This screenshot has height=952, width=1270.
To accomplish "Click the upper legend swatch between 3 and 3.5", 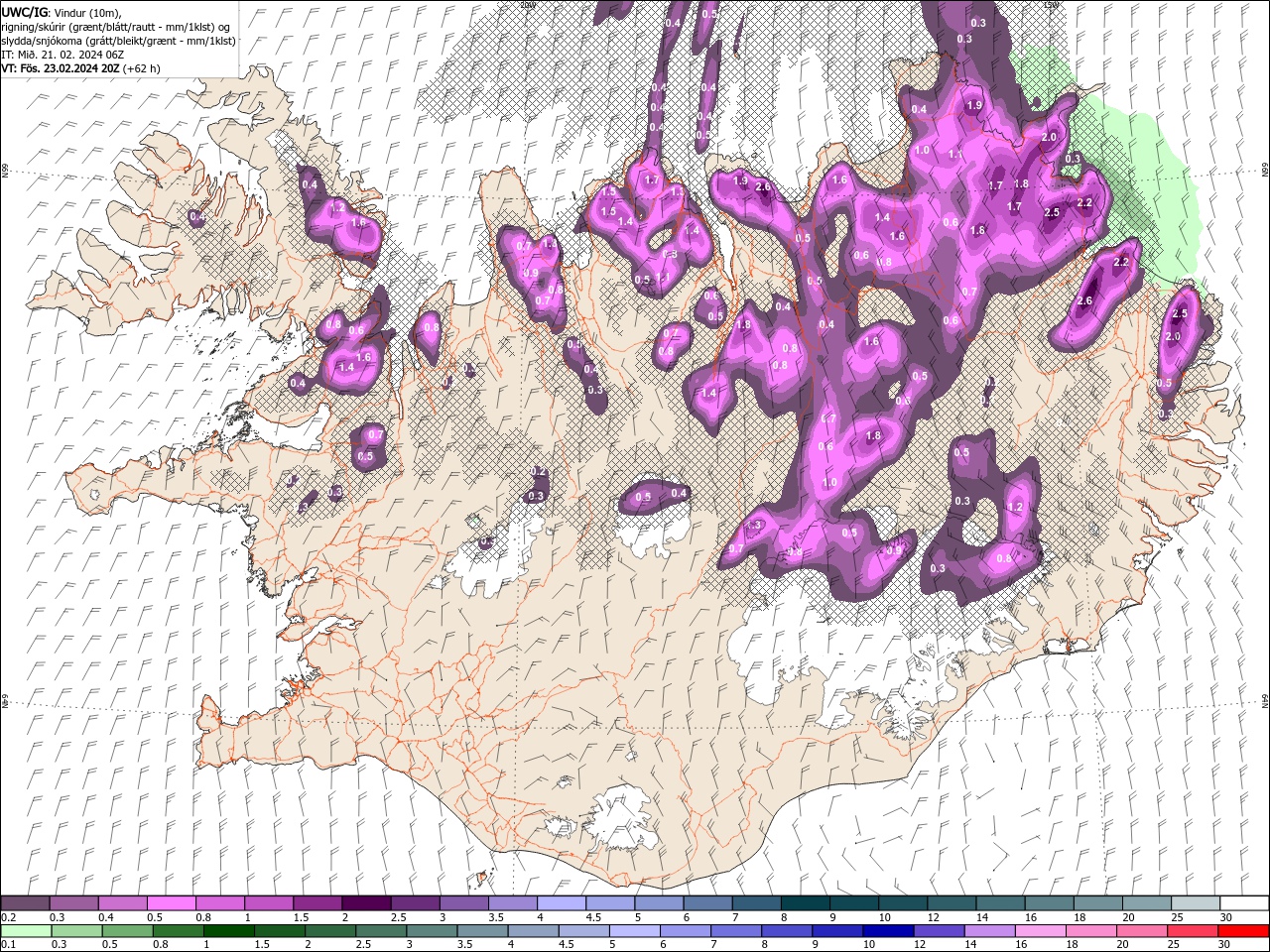I will click(x=462, y=903).
